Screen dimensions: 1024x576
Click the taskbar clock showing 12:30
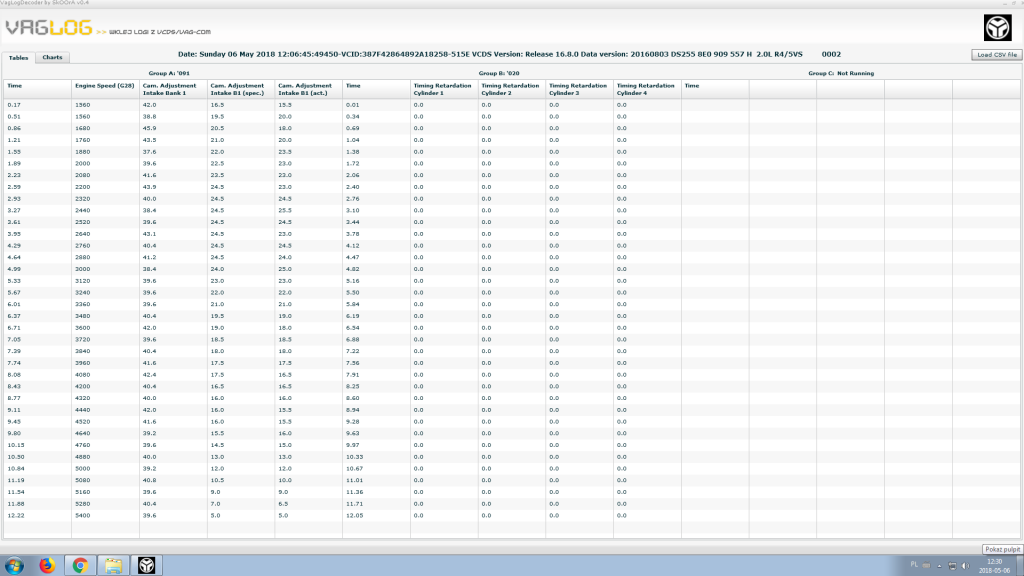(995, 566)
